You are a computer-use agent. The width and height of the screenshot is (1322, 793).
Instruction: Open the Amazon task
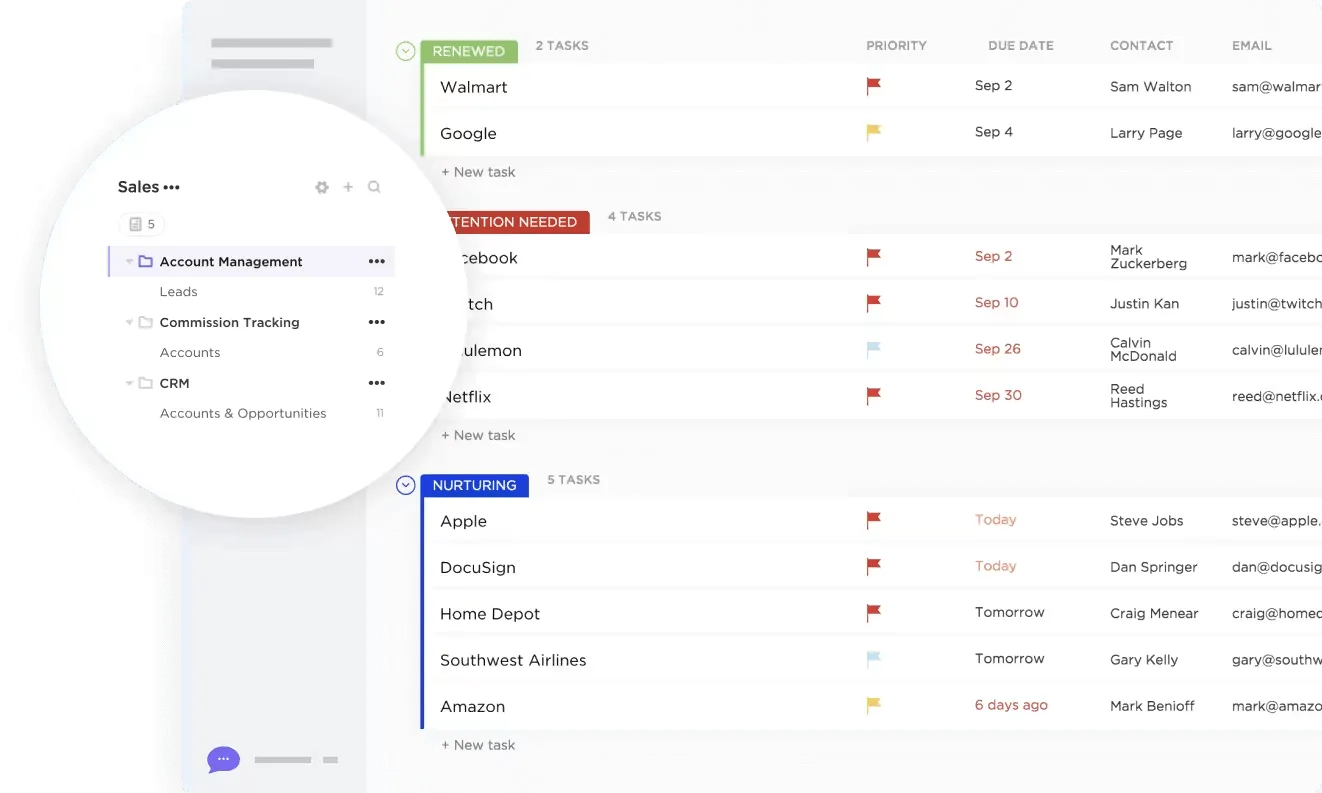pos(472,706)
